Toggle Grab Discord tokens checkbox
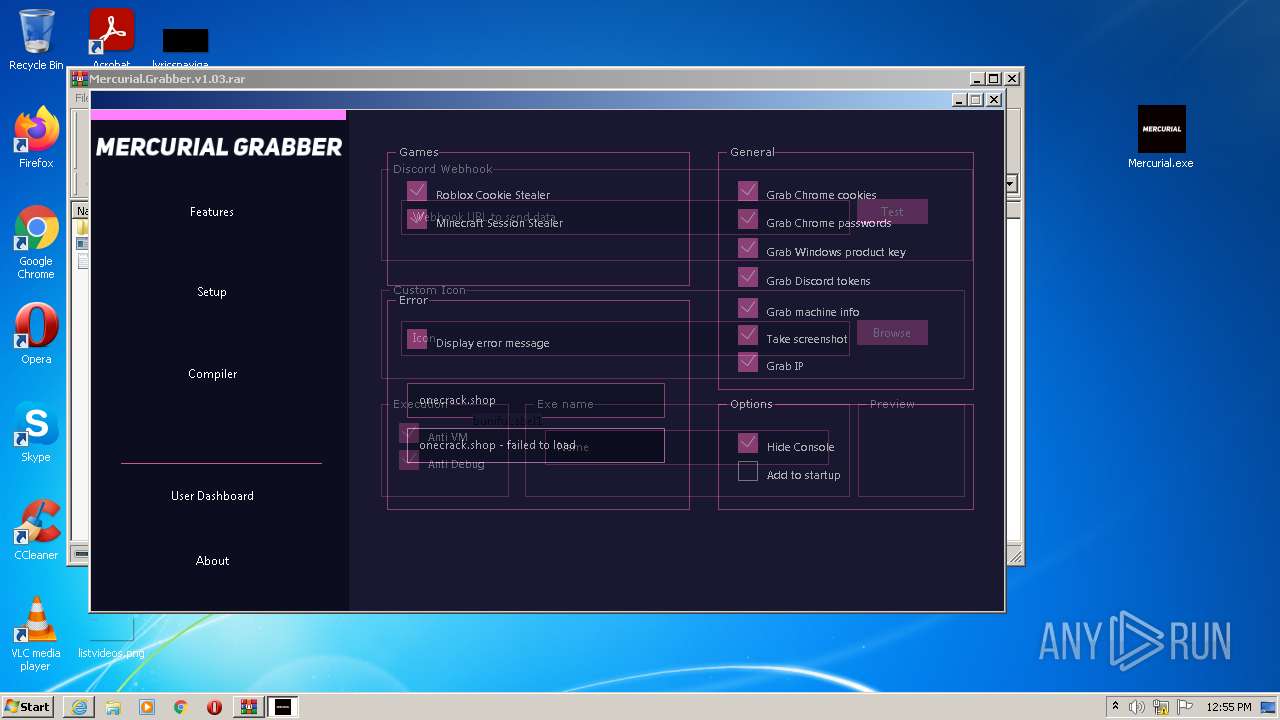Image resolution: width=1280 pixels, height=720 pixels. point(748,277)
